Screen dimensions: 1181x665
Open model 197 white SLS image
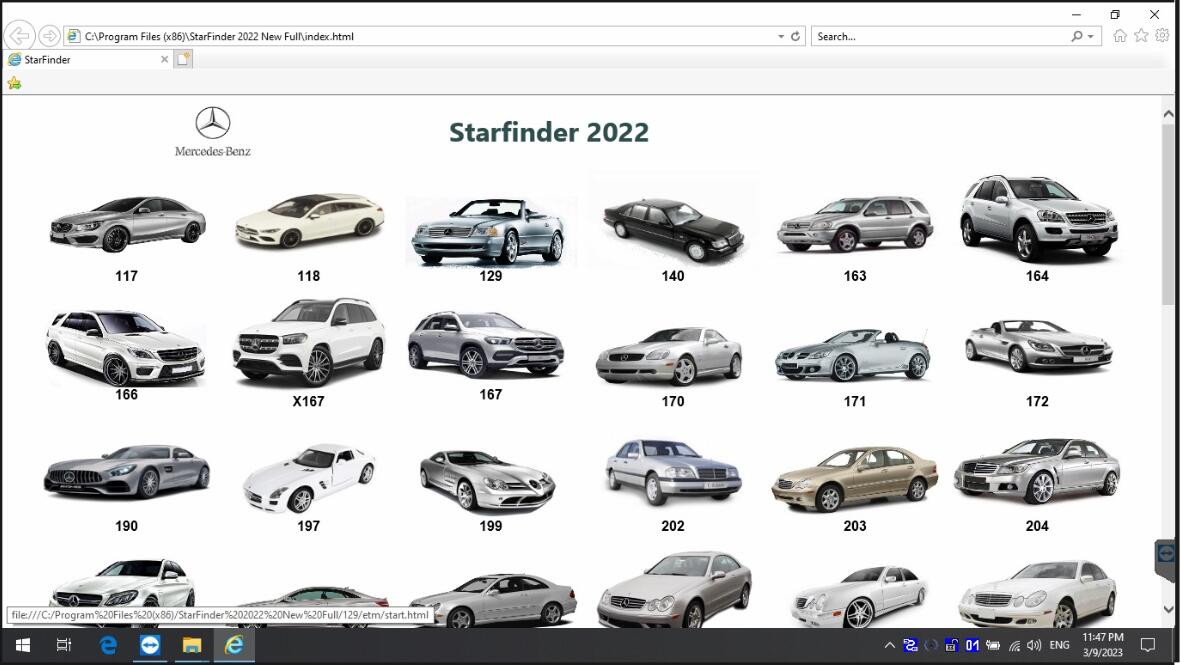[x=309, y=477]
